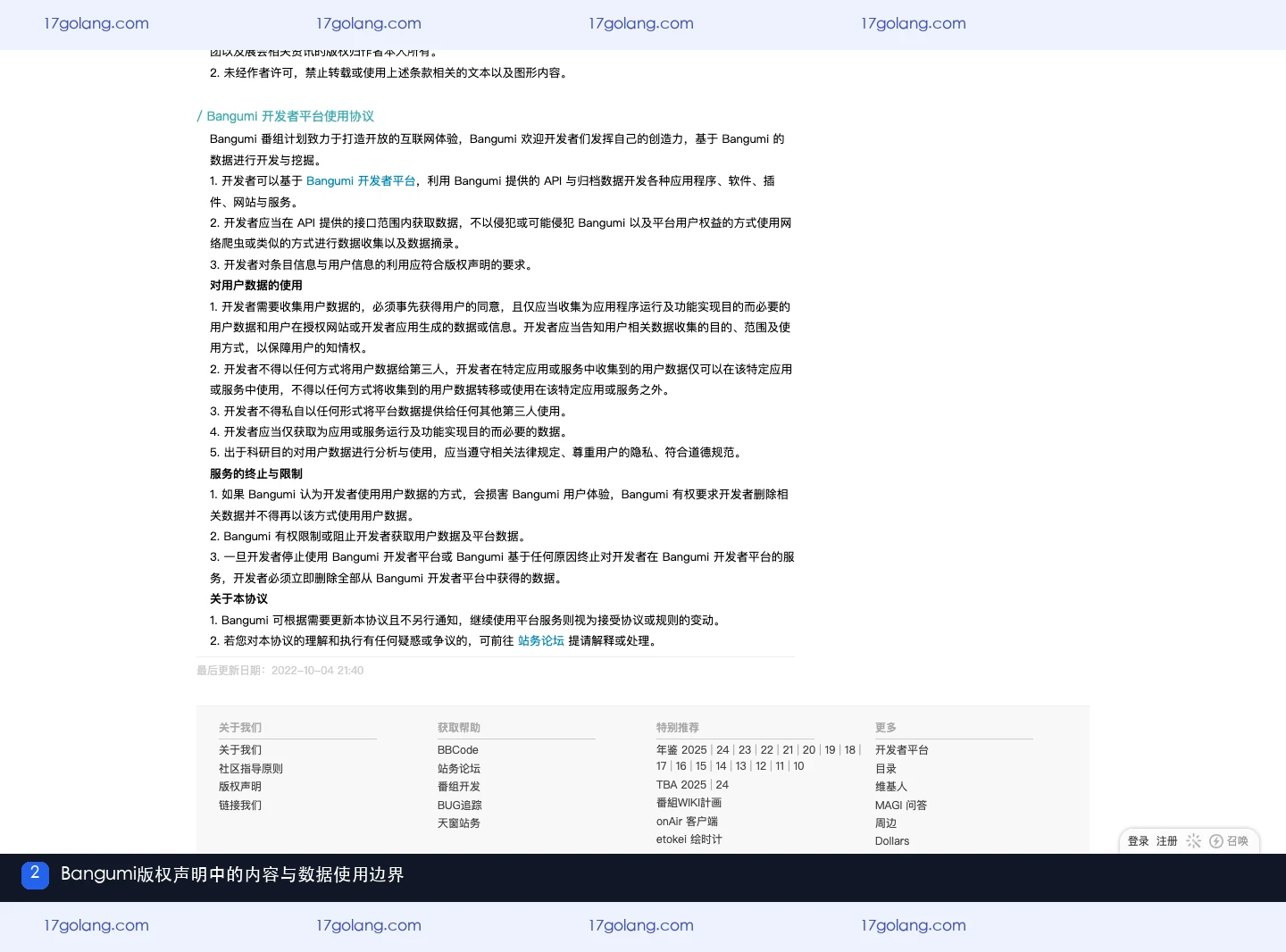This screenshot has width=1286, height=952.
Task: Open MAGI 问答 footer link
Action: [901, 805]
